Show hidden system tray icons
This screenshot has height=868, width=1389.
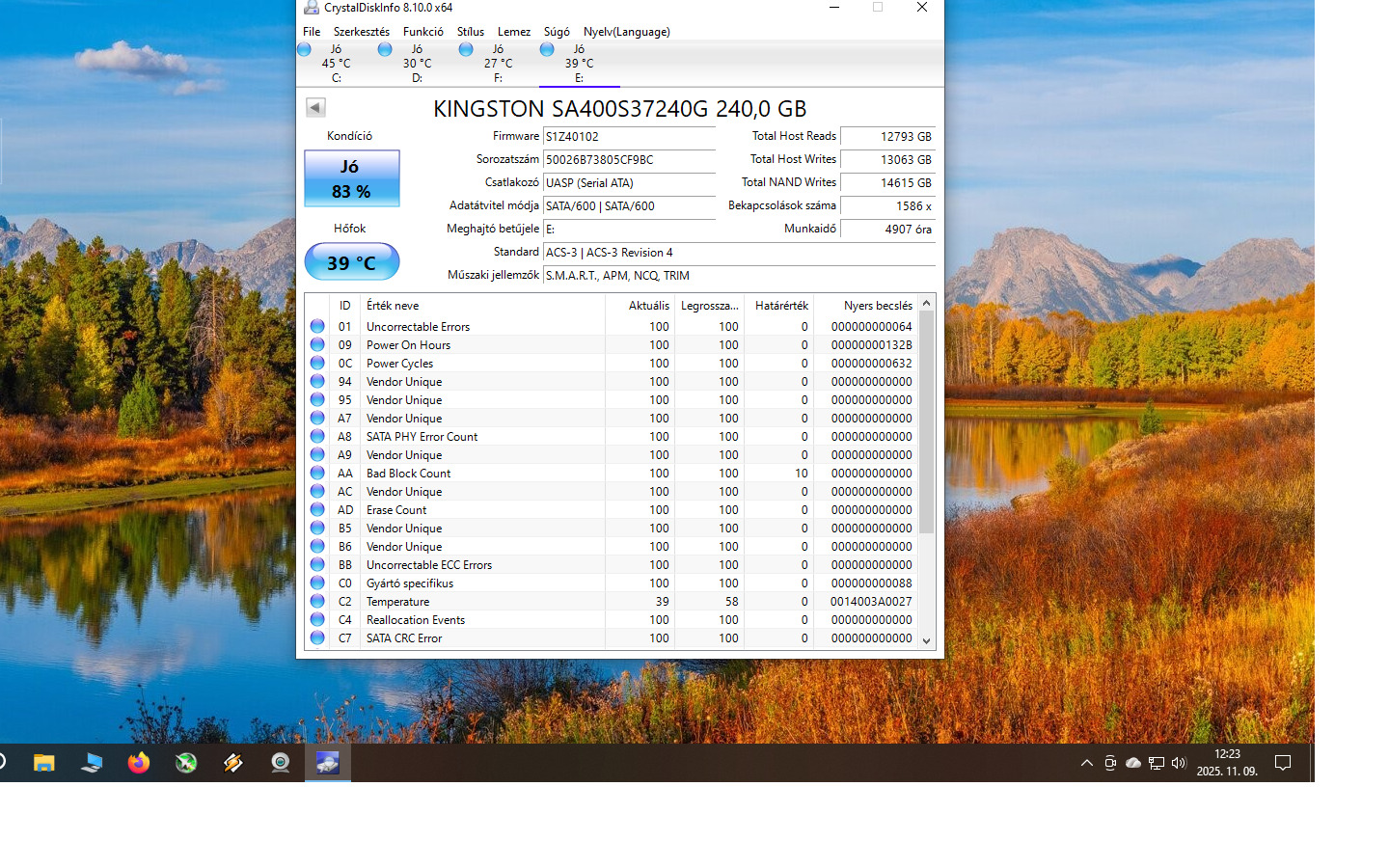1087,763
